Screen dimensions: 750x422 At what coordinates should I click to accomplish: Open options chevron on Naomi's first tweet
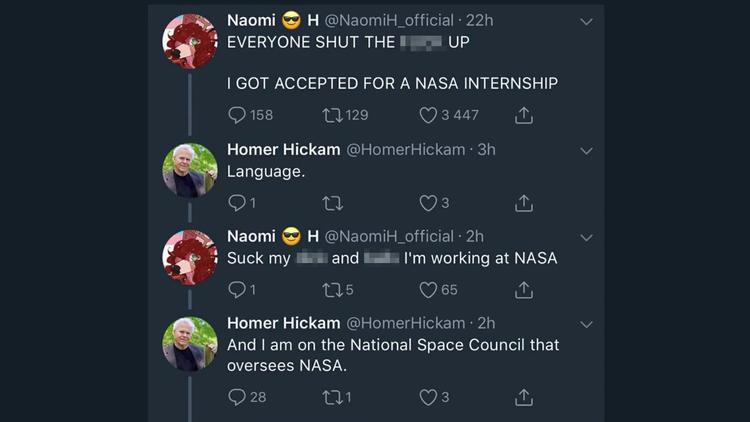click(587, 22)
